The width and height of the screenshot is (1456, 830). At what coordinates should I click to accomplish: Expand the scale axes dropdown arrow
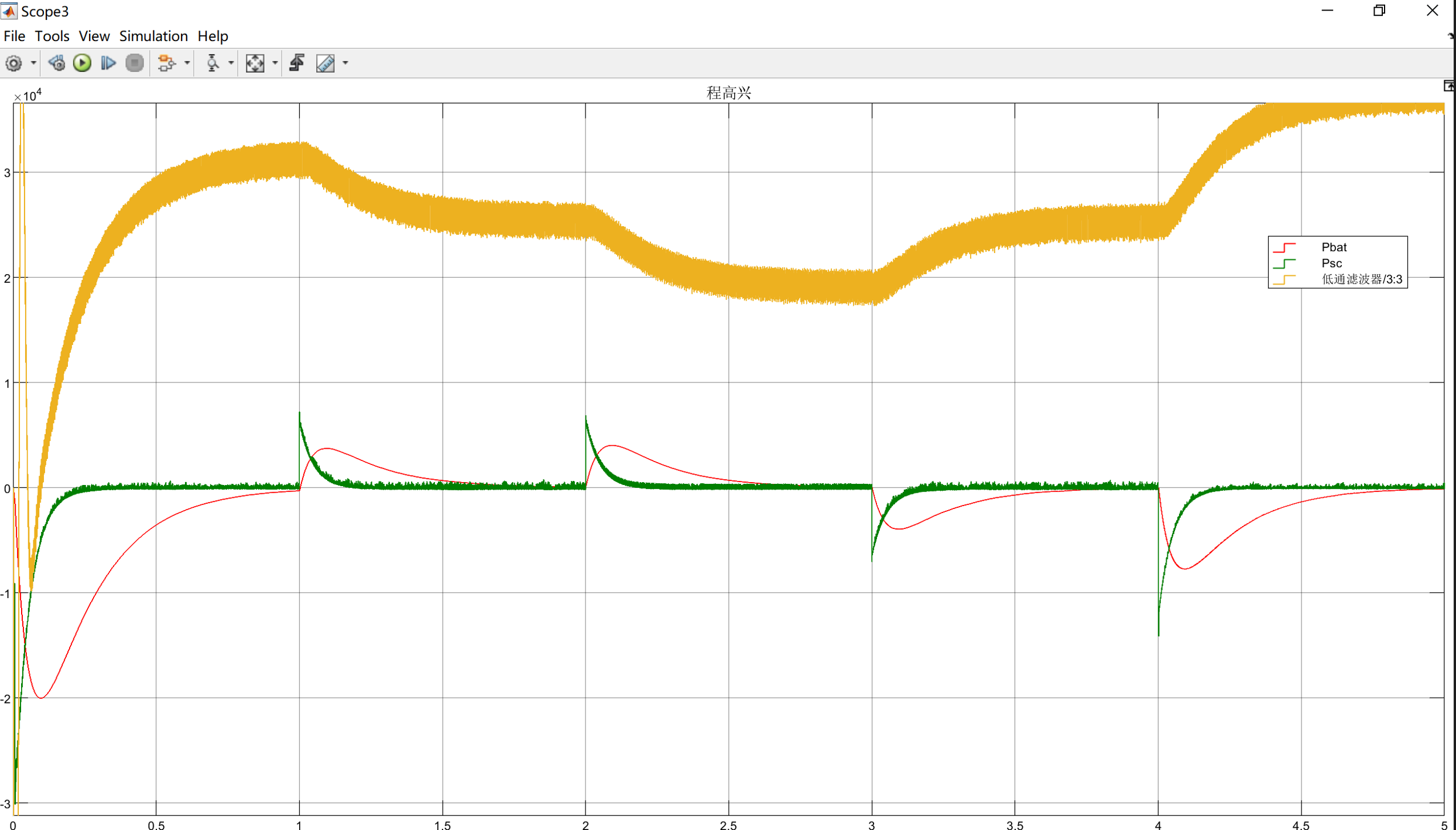point(275,63)
